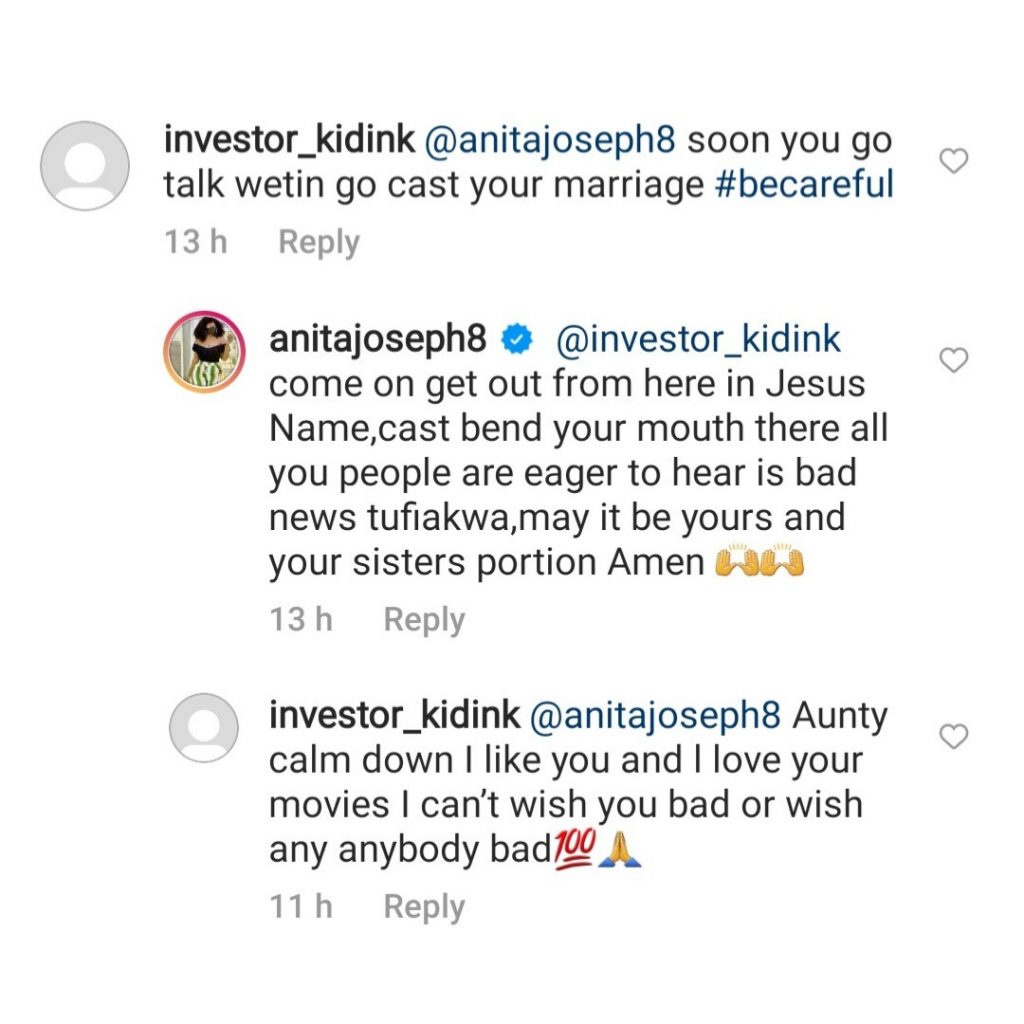Open the @anitajoseph8 mention in the #becareful comment
This screenshot has width=1024, height=1024.
(x=551, y=141)
